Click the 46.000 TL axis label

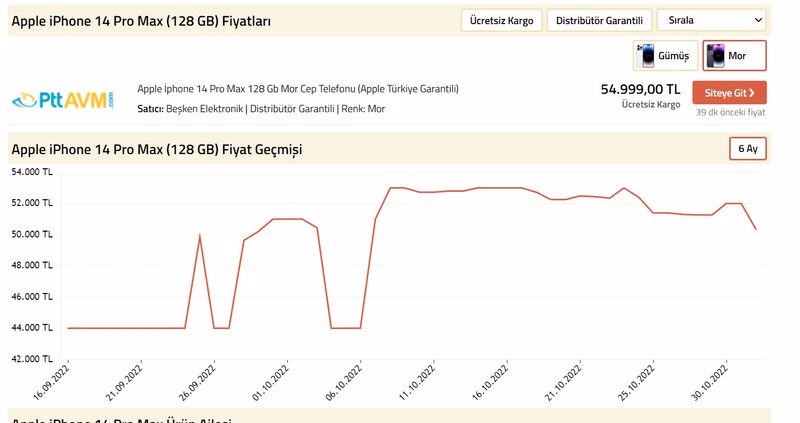click(x=32, y=296)
